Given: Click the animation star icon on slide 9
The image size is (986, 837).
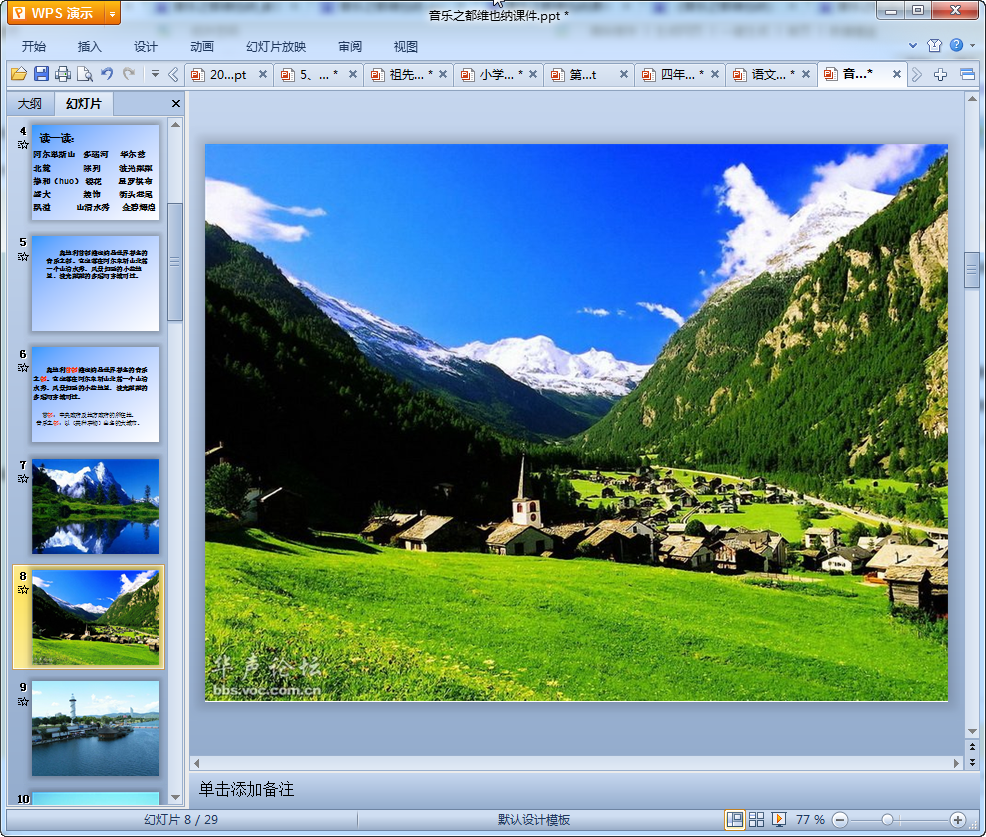Looking at the screenshot, I should tap(23, 701).
